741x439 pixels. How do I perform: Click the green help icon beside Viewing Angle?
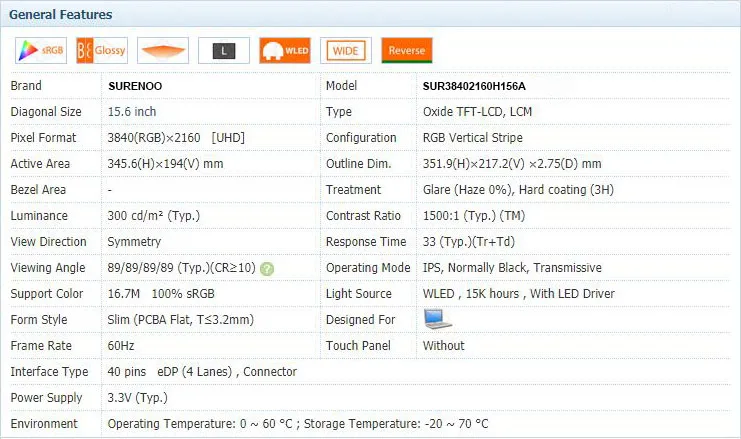(x=267, y=269)
